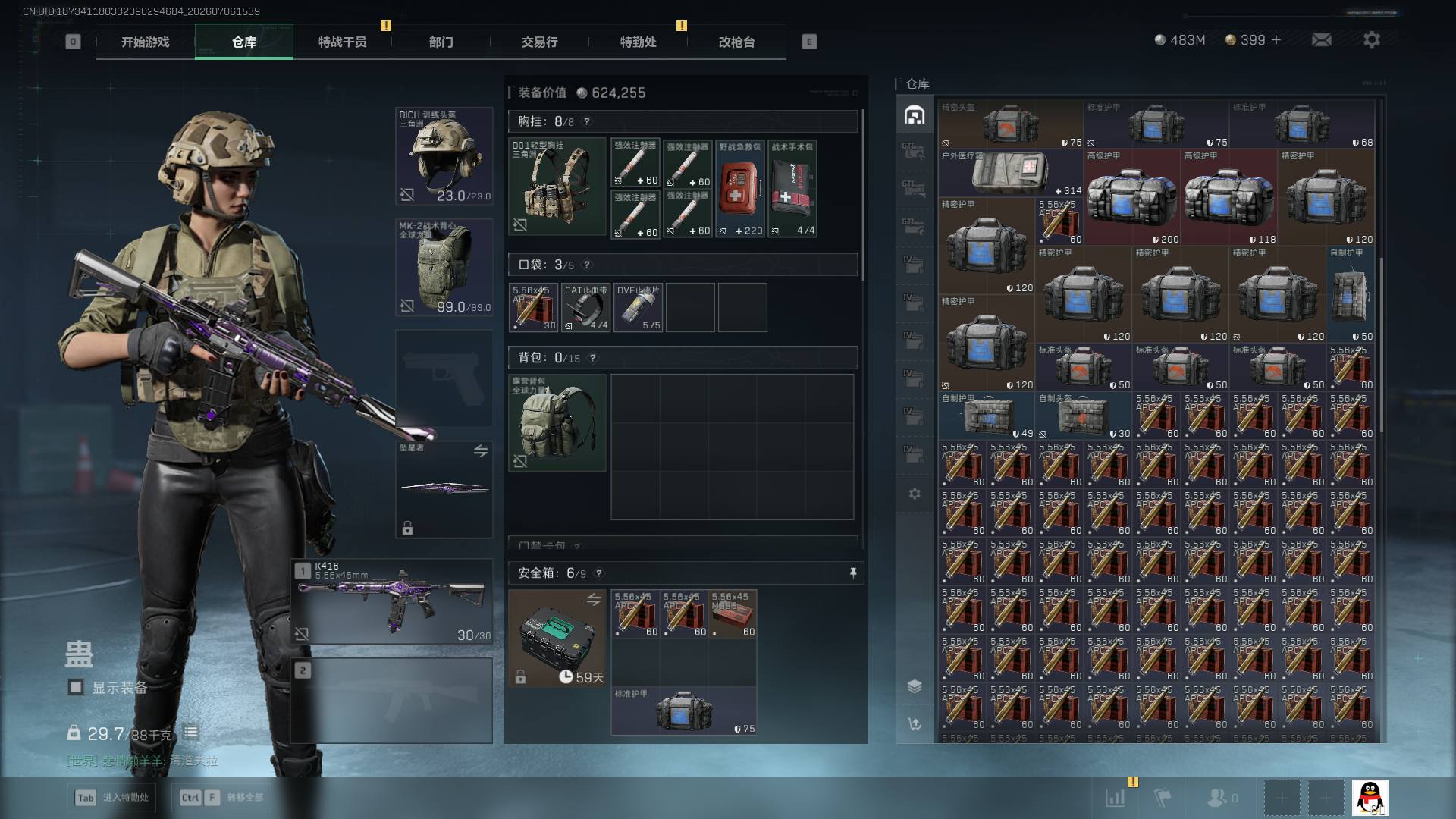Toggle swap arrows on the melee weapon slot
Viewport: 1456px width, 819px height.
click(481, 451)
